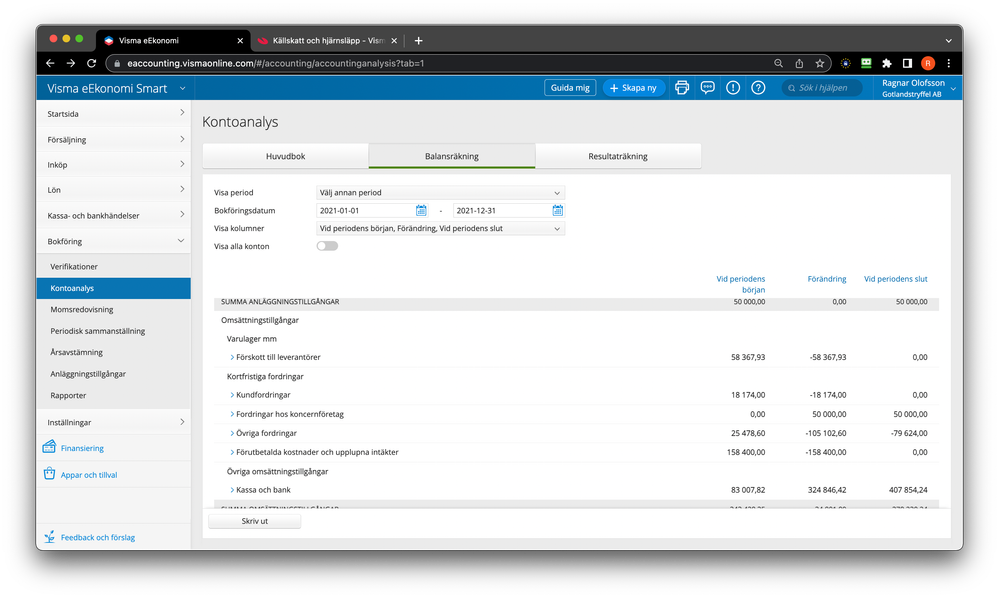Open Startsida in sidebar
The height and width of the screenshot is (598, 999).
coord(114,114)
